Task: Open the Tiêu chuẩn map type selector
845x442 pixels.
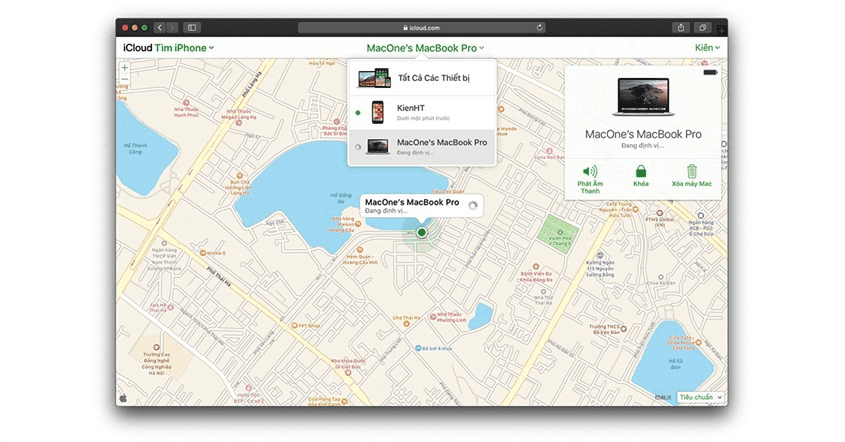Action: click(x=700, y=397)
